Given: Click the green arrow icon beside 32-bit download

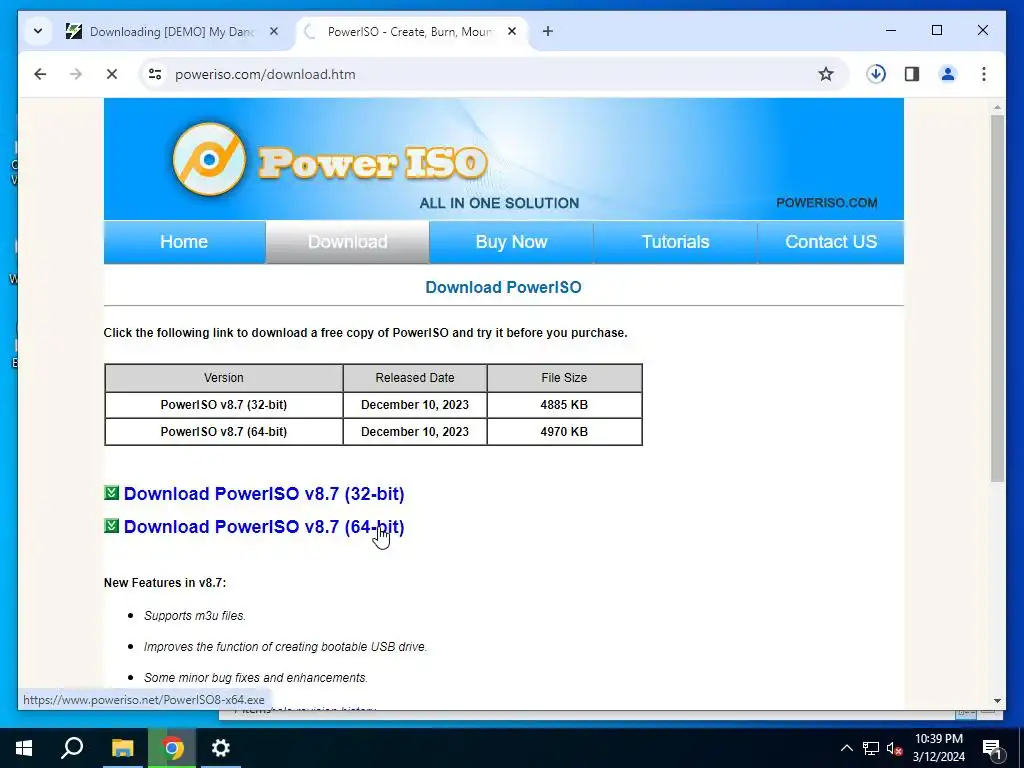Looking at the screenshot, I should 112,492.
